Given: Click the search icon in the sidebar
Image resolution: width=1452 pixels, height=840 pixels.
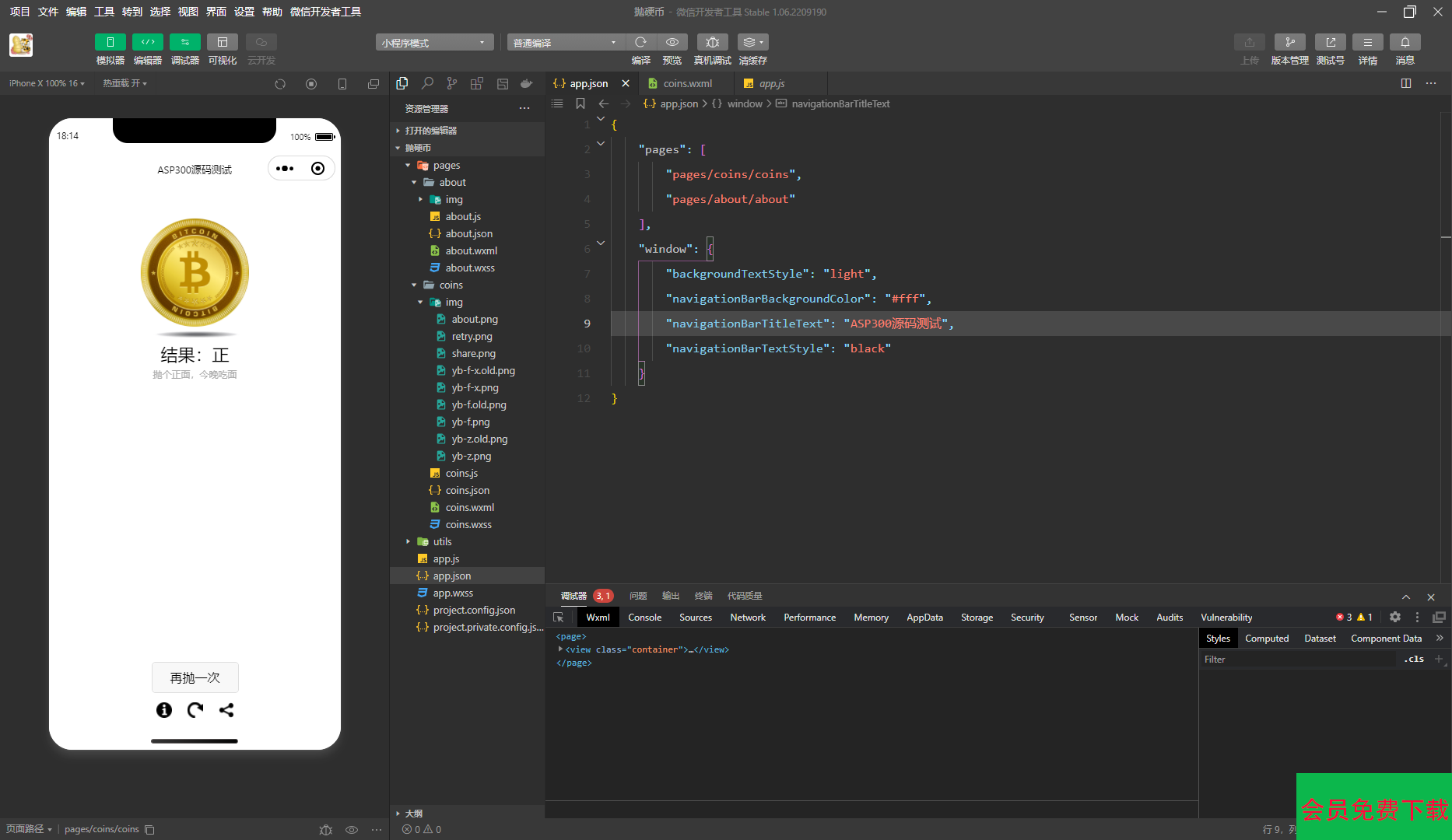Looking at the screenshot, I should (x=427, y=83).
